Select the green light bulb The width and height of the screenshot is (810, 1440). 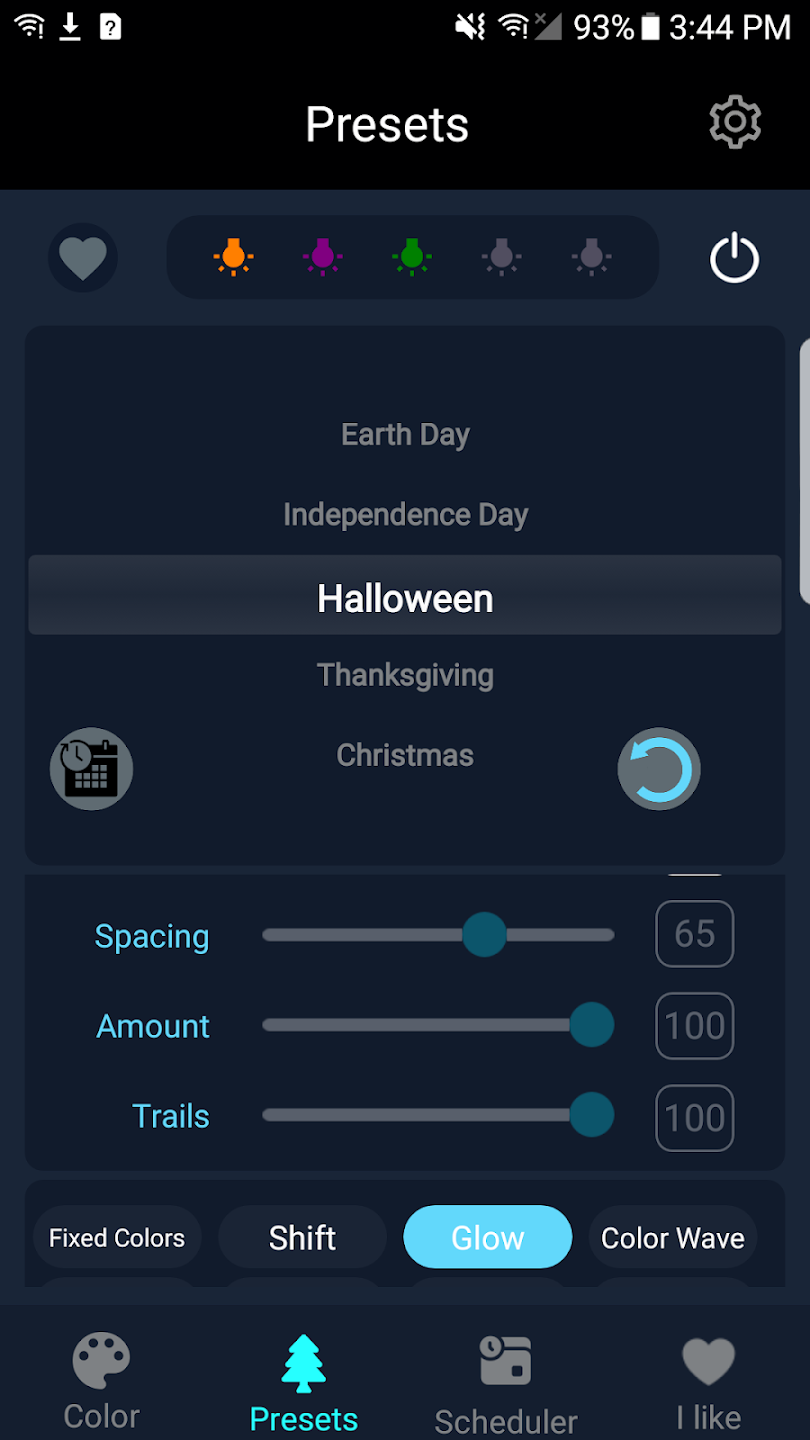tap(411, 257)
